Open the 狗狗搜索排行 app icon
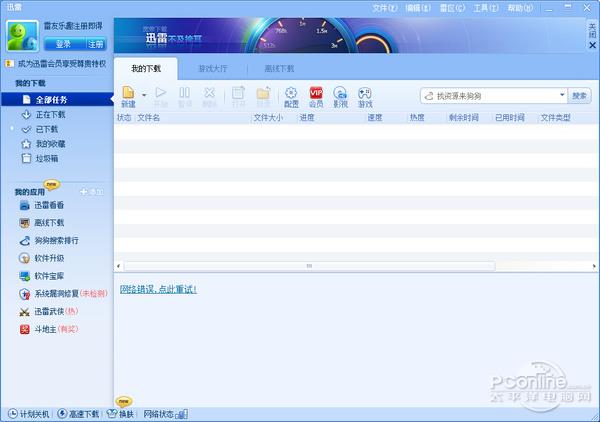The height and width of the screenshot is (422, 600). [24, 241]
